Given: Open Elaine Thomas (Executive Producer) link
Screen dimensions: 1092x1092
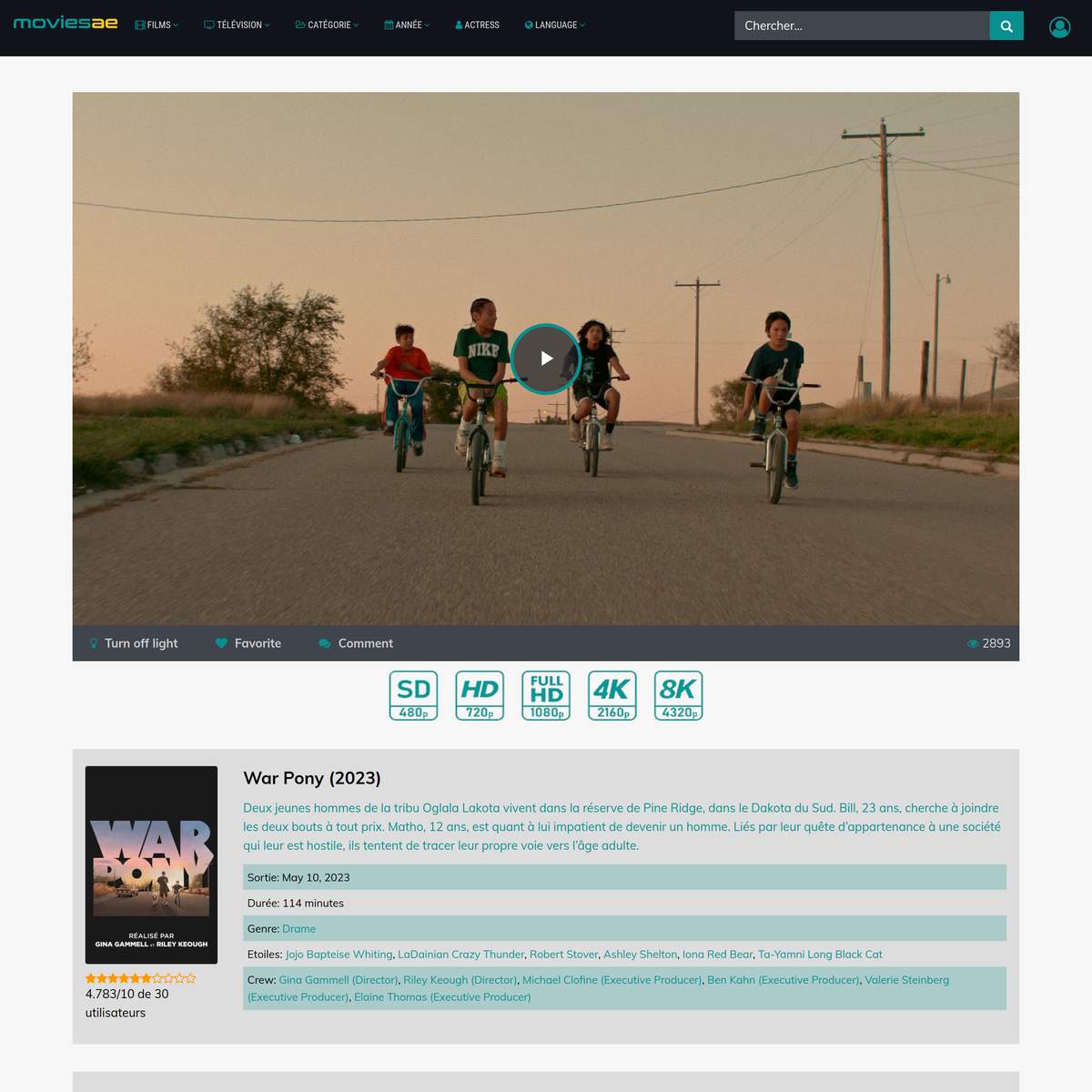Looking at the screenshot, I should (442, 997).
